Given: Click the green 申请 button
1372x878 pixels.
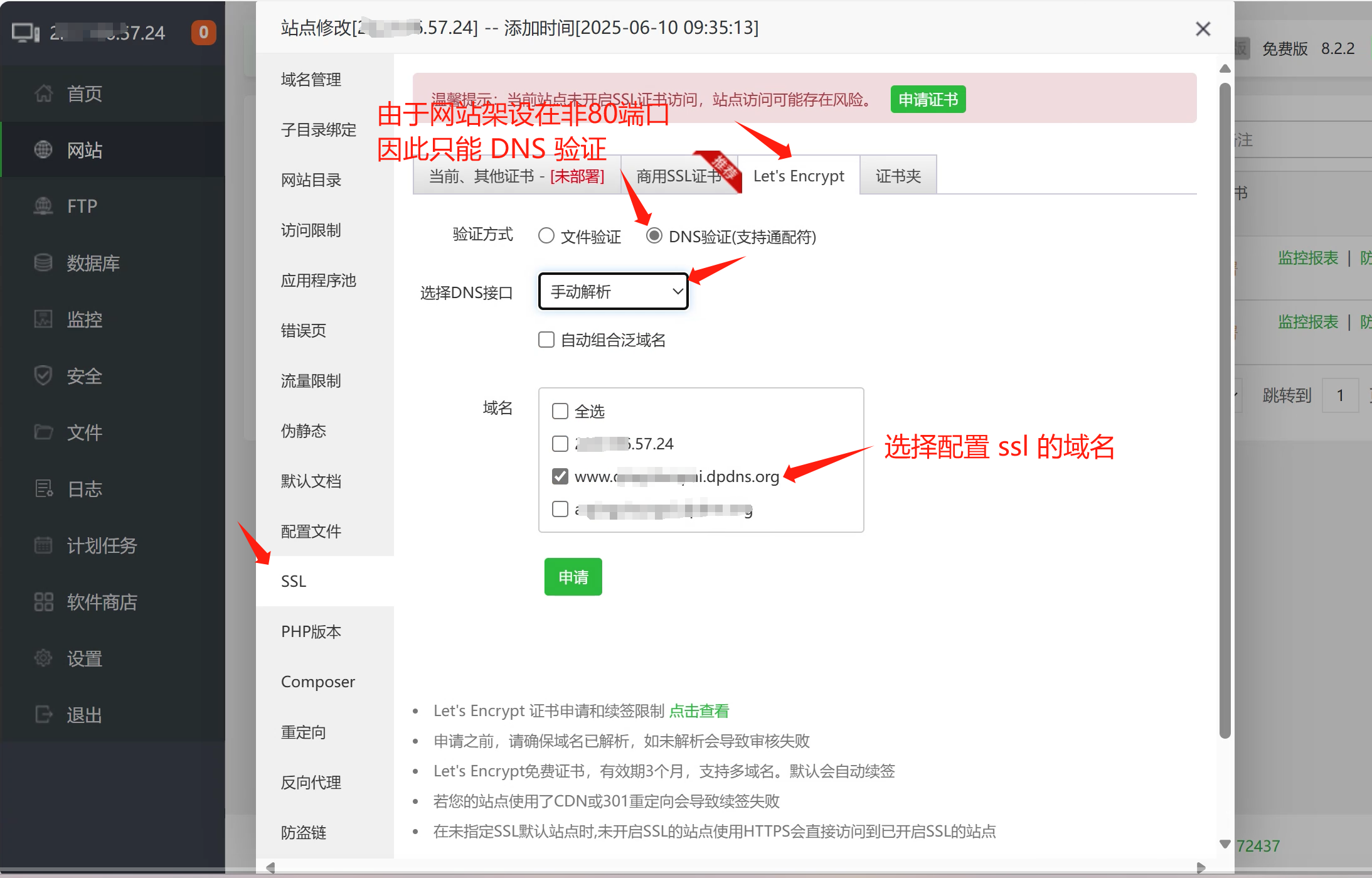Looking at the screenshot, I should [573, 577].
